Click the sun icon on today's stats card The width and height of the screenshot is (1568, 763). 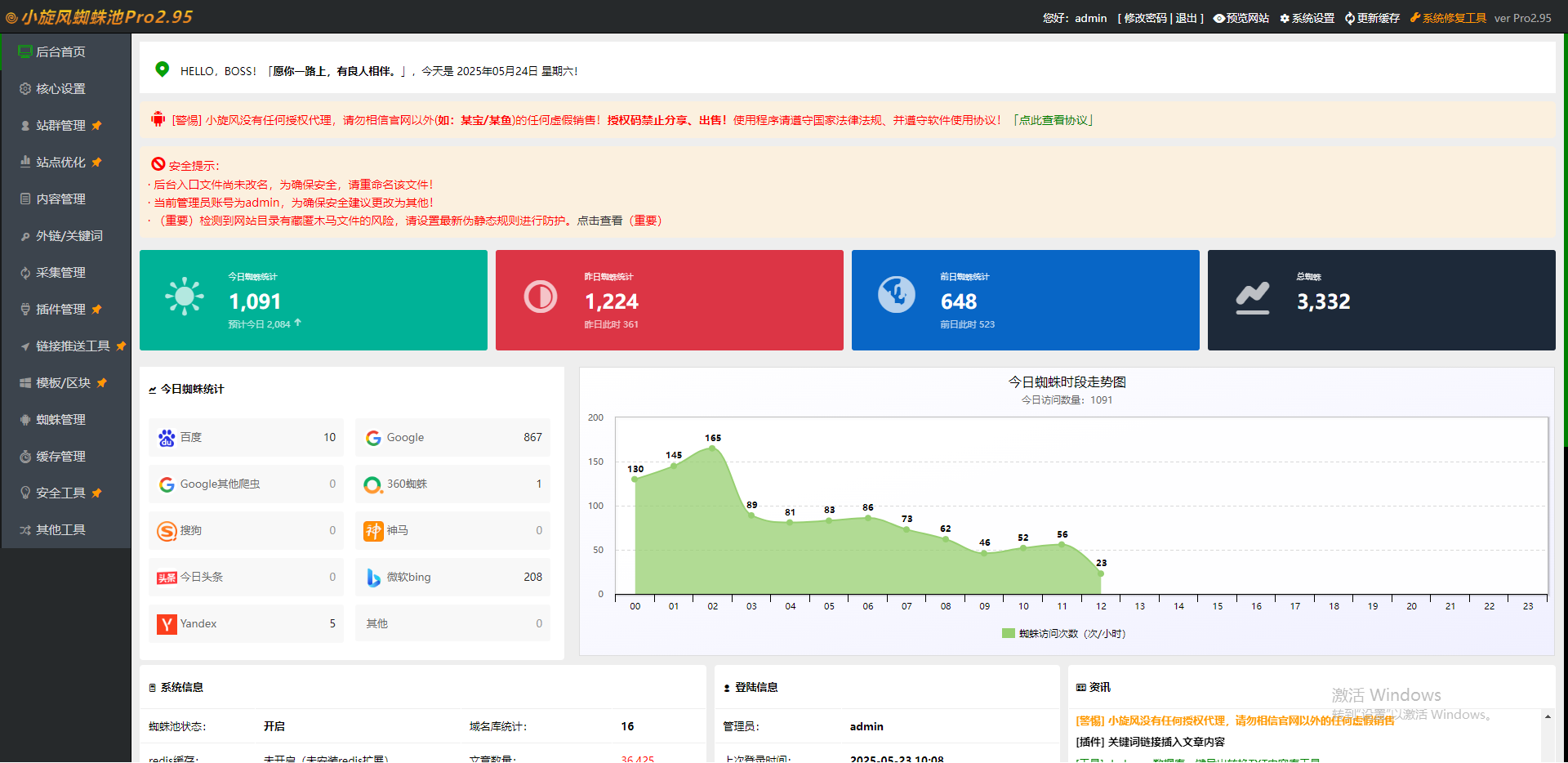coord(185,296)
